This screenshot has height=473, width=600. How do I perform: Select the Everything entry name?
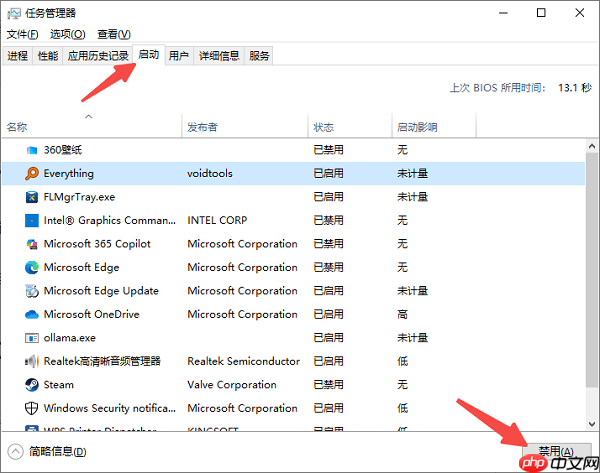pyautogui.click(x=68, y=174)
